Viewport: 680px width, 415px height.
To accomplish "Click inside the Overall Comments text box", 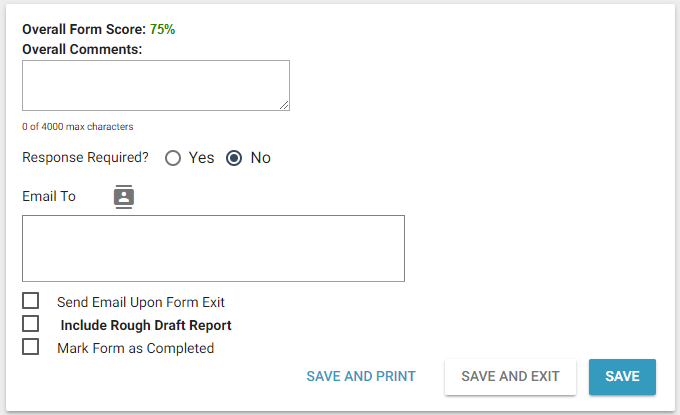I will click(155, 85).
